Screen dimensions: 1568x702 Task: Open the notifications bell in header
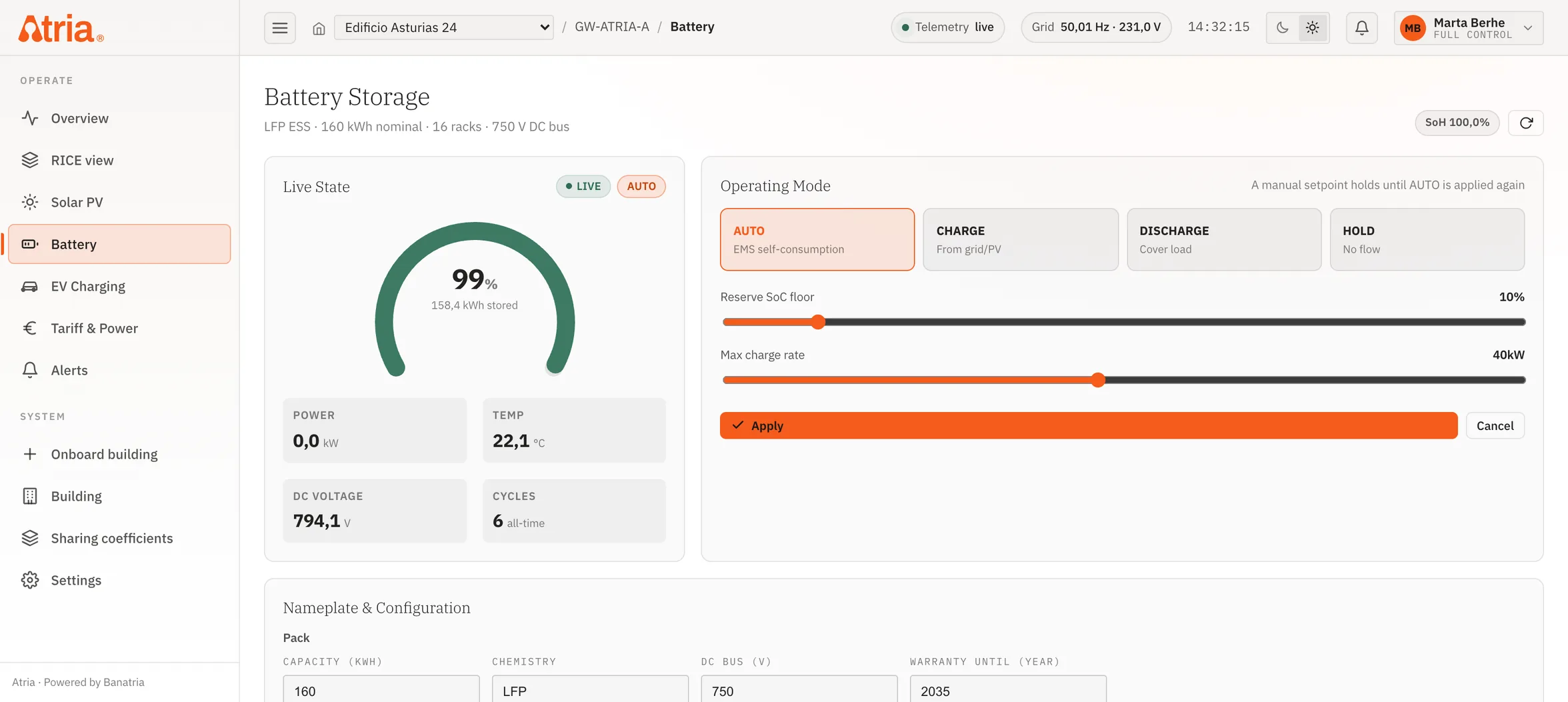click(1362, 28)
